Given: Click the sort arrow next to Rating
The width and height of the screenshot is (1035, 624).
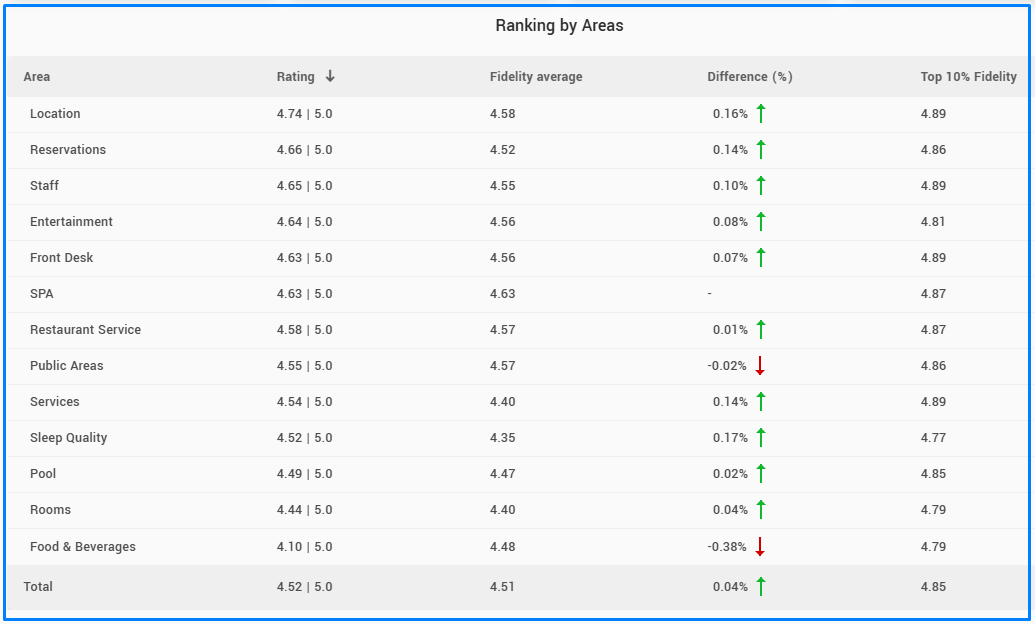Looking at the screenshot, I should (330, 76).
